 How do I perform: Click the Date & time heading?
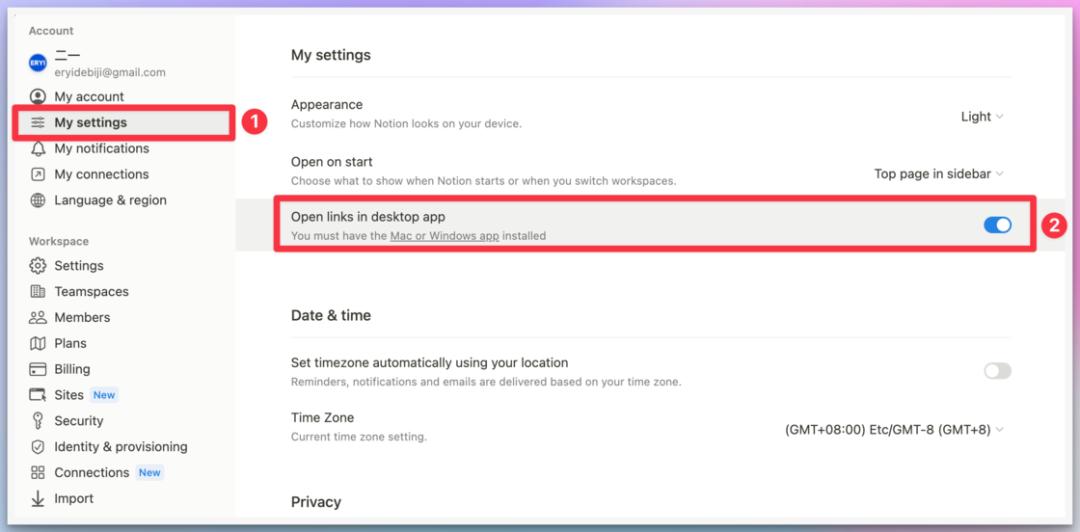coord(331,316)
